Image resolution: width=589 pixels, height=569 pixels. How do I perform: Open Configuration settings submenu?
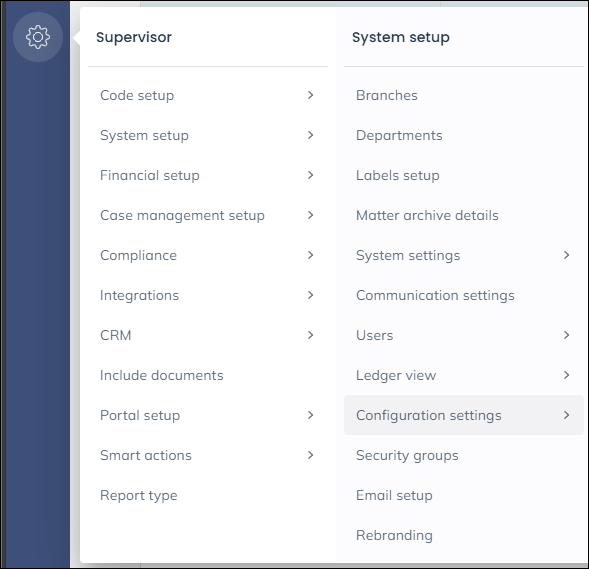pyautogui.click(x=464, y=415)
